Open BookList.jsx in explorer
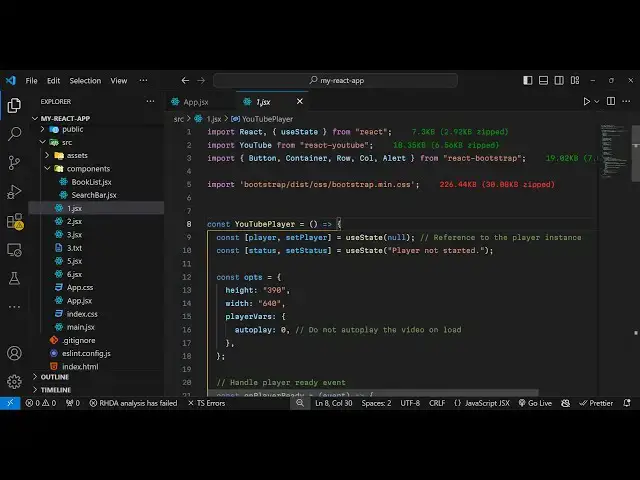Image resolution: width=640 pixels, height=480 pixels. [x=91, y=182]
